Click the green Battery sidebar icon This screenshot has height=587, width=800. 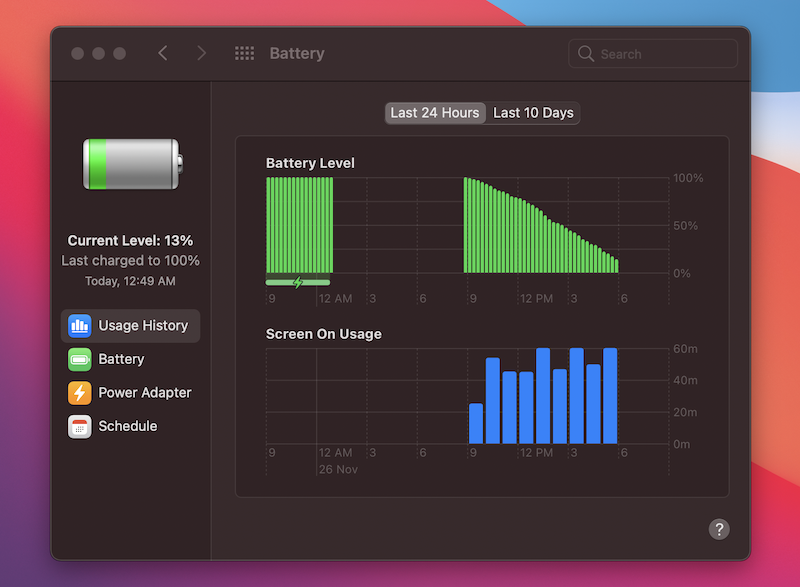tap(80, 359)
